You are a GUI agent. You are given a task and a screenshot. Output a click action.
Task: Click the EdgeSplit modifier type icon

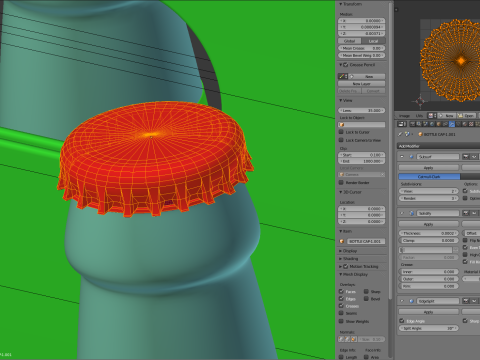[412, 301]
